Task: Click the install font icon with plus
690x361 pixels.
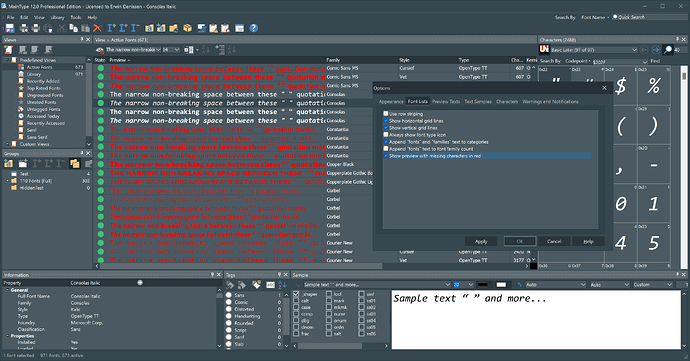Action: pos(112,28)
